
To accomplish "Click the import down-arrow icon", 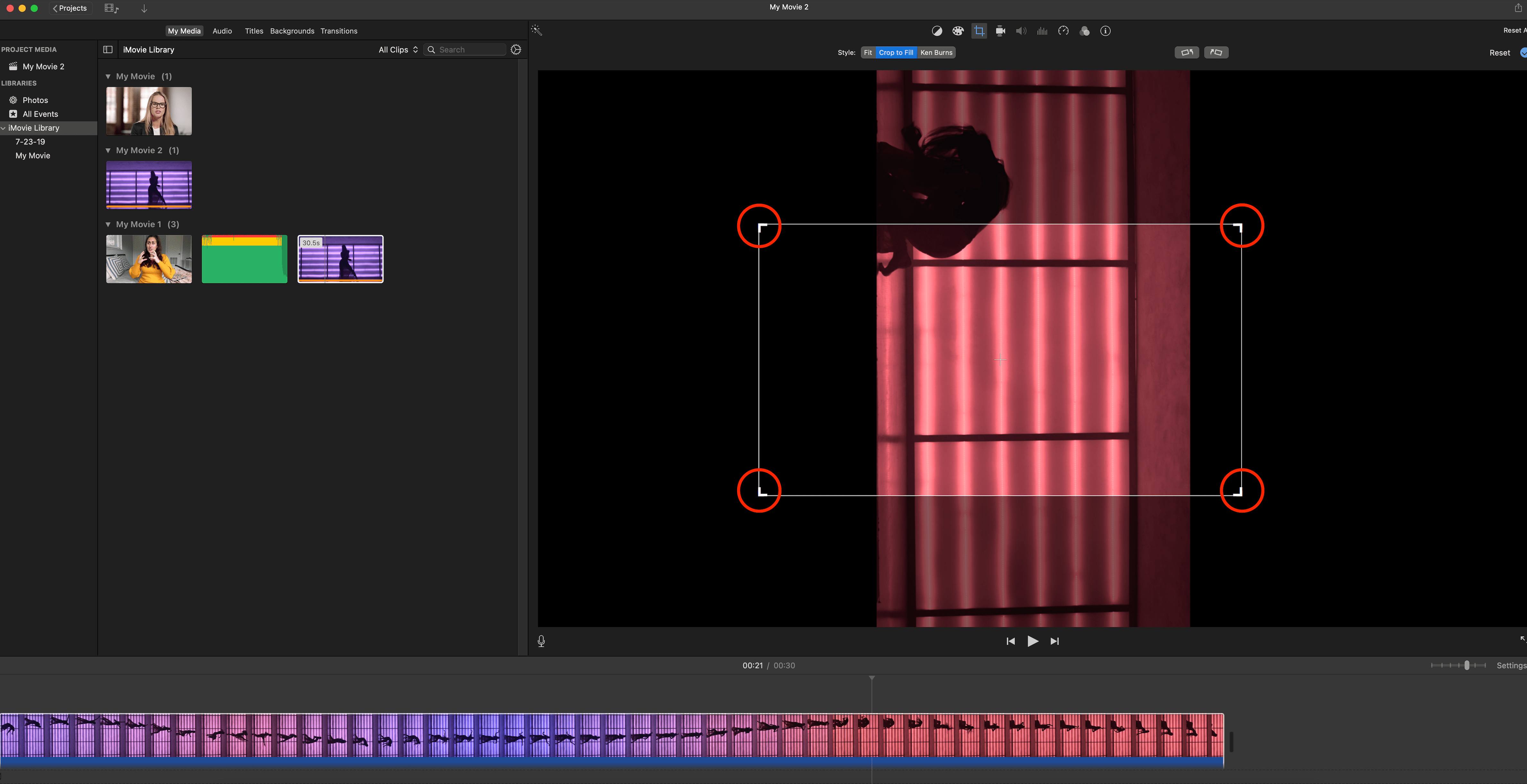I will (144, 8).
